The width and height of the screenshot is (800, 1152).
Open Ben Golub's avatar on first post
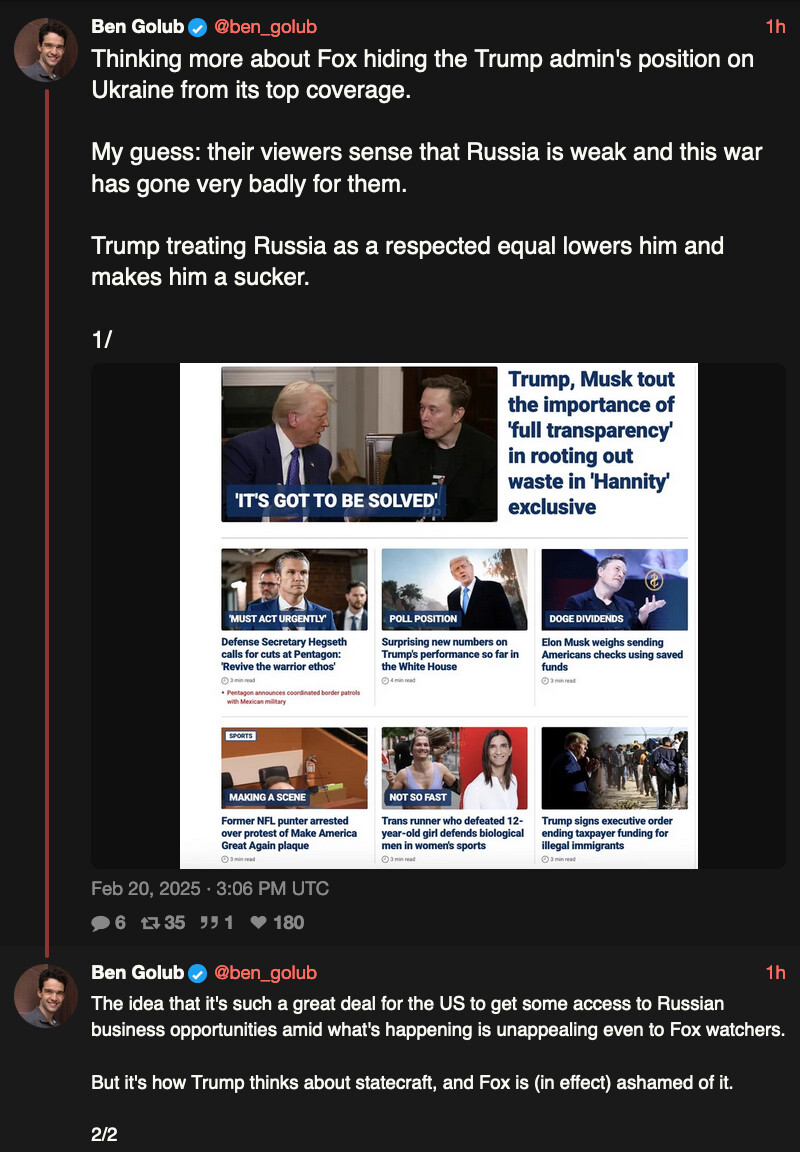click(x=46, y=50)
